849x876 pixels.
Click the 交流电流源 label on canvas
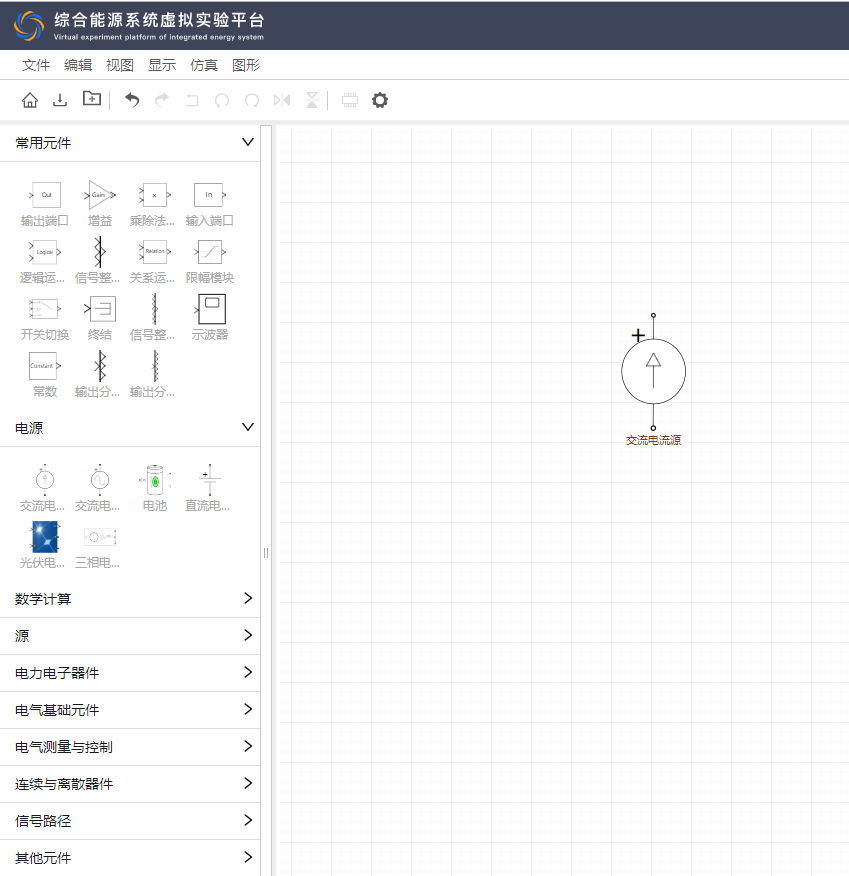coord(654,440)
